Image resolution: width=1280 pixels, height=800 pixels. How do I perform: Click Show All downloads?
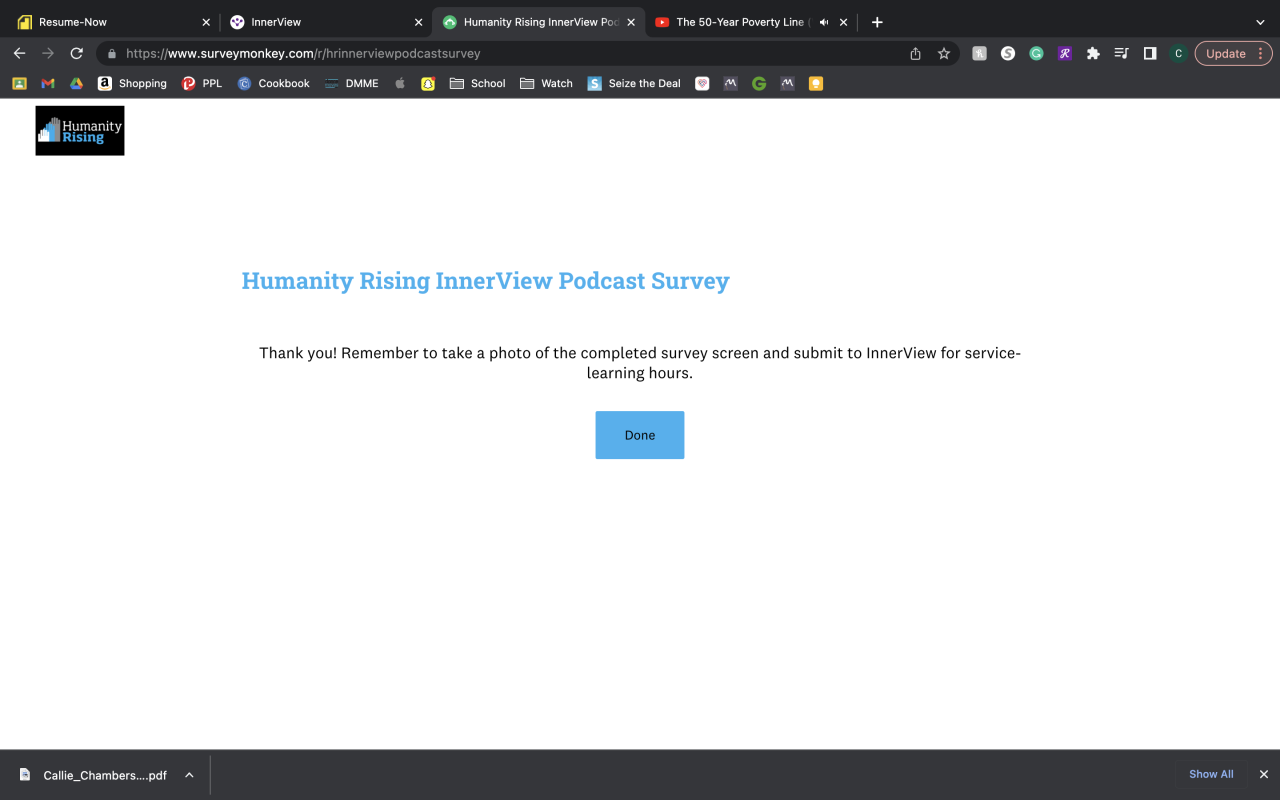coord(1211,774)
